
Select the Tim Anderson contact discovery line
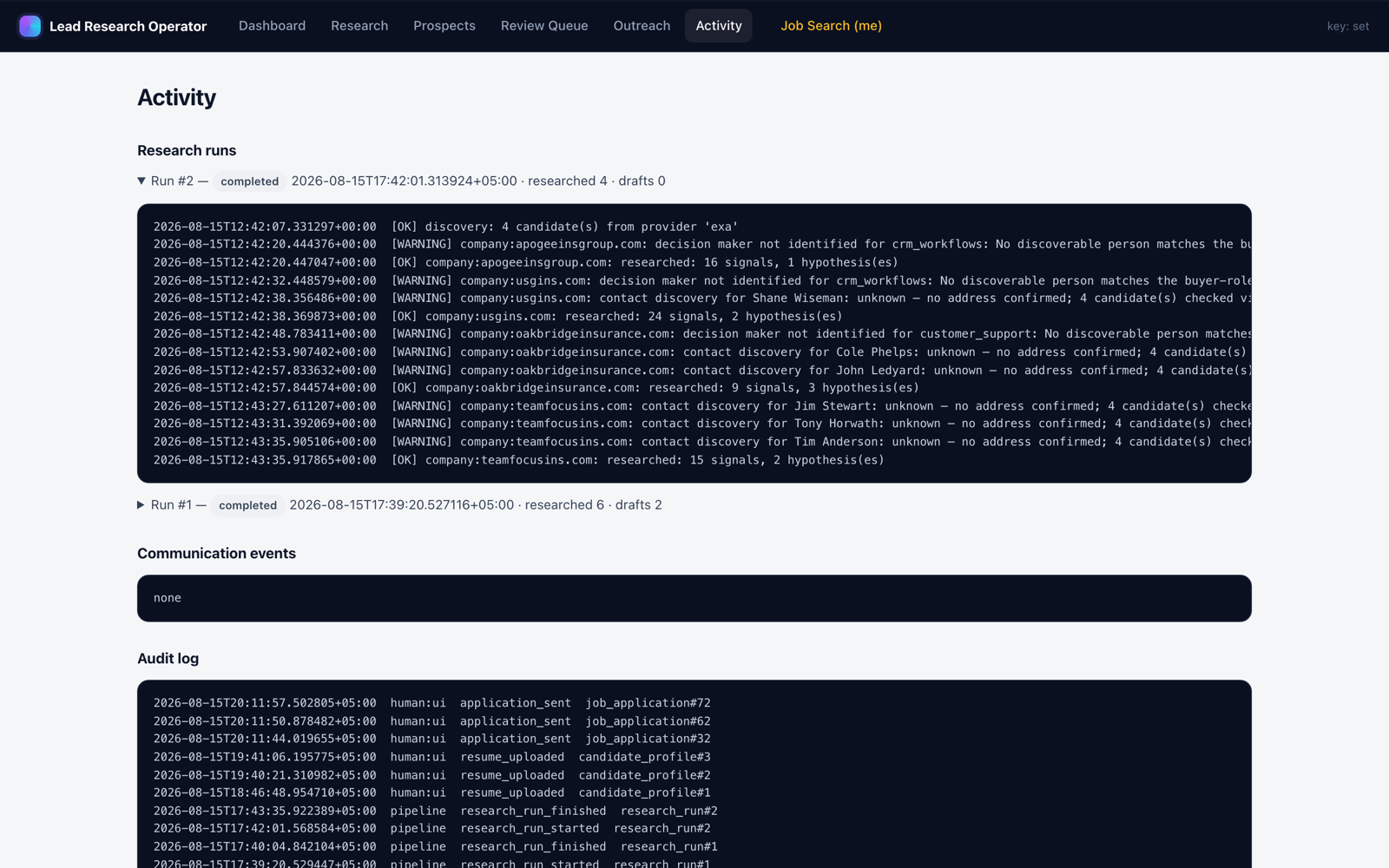(x=701, y=442)
